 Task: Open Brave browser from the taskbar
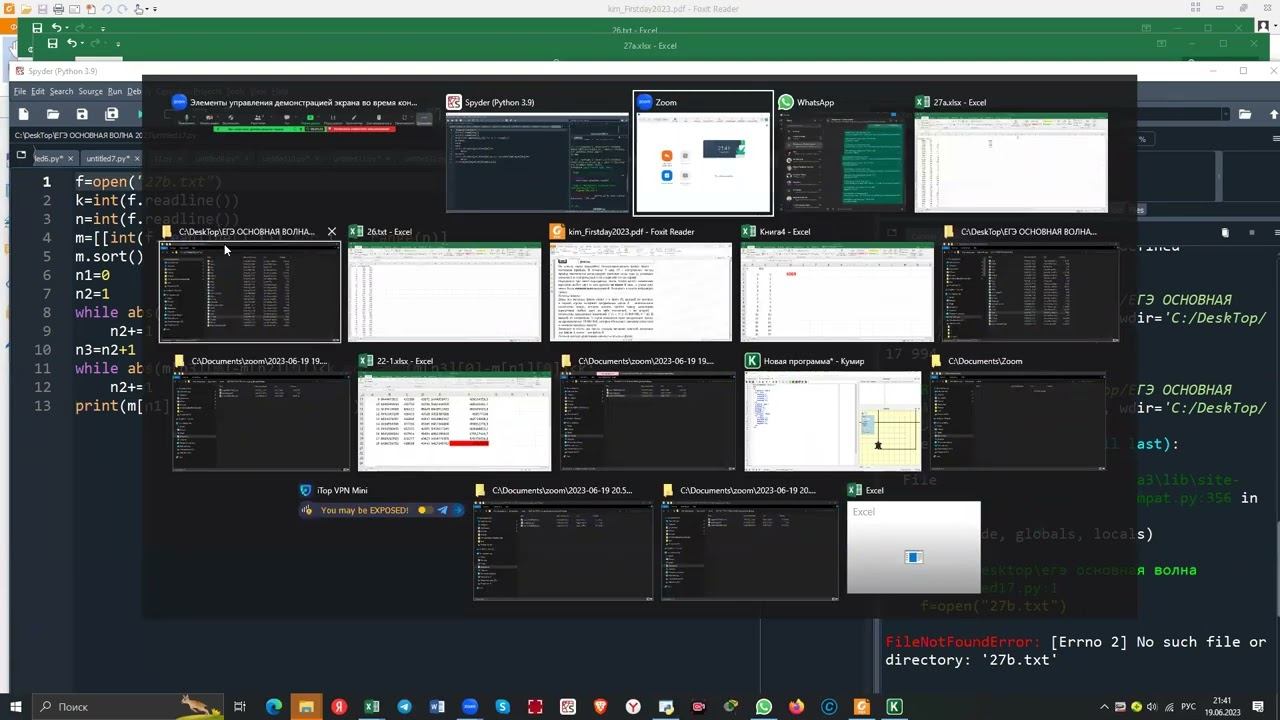coord(600,707)
